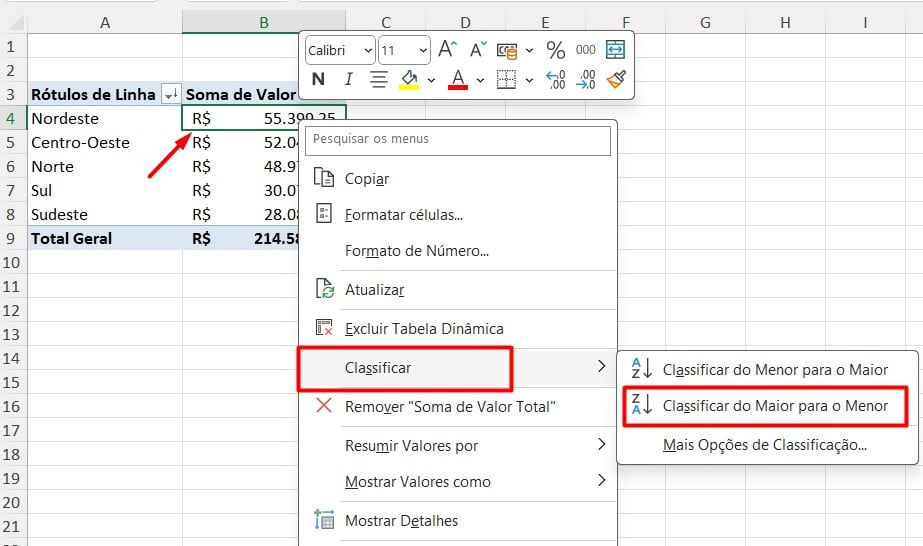Apply thousands separator (000) style

point(586,50)
